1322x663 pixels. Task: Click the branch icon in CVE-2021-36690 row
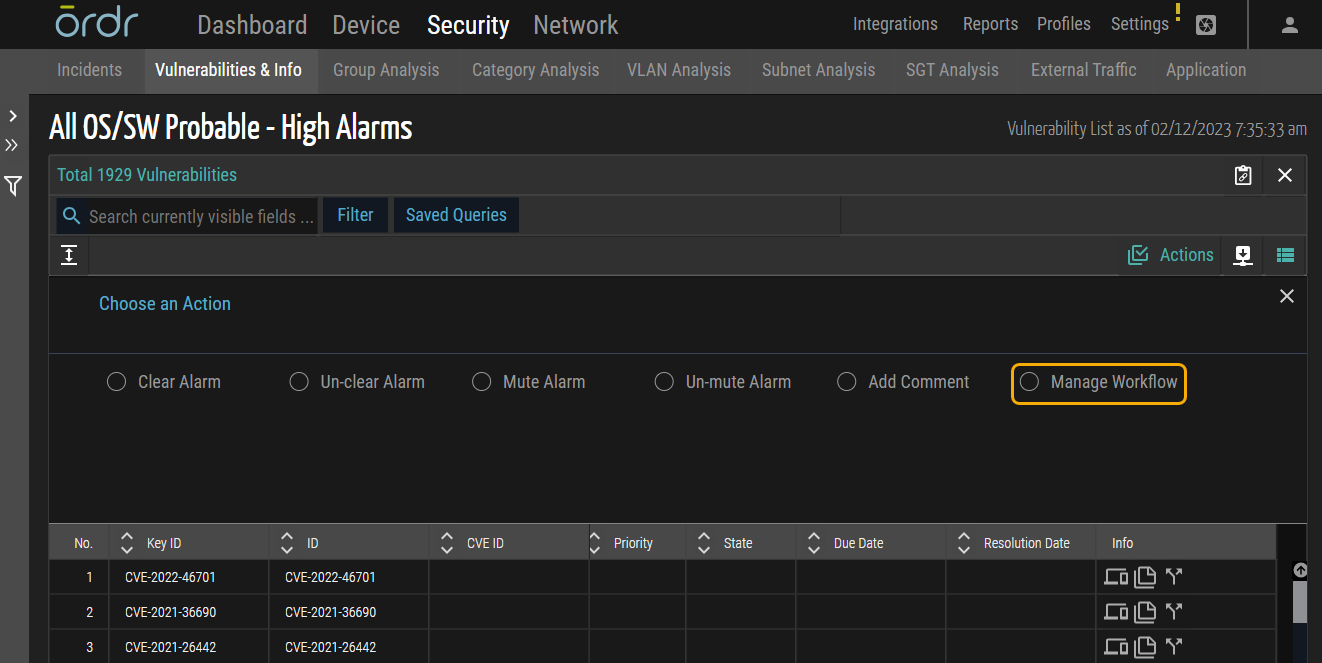[x=1174, y=611]
